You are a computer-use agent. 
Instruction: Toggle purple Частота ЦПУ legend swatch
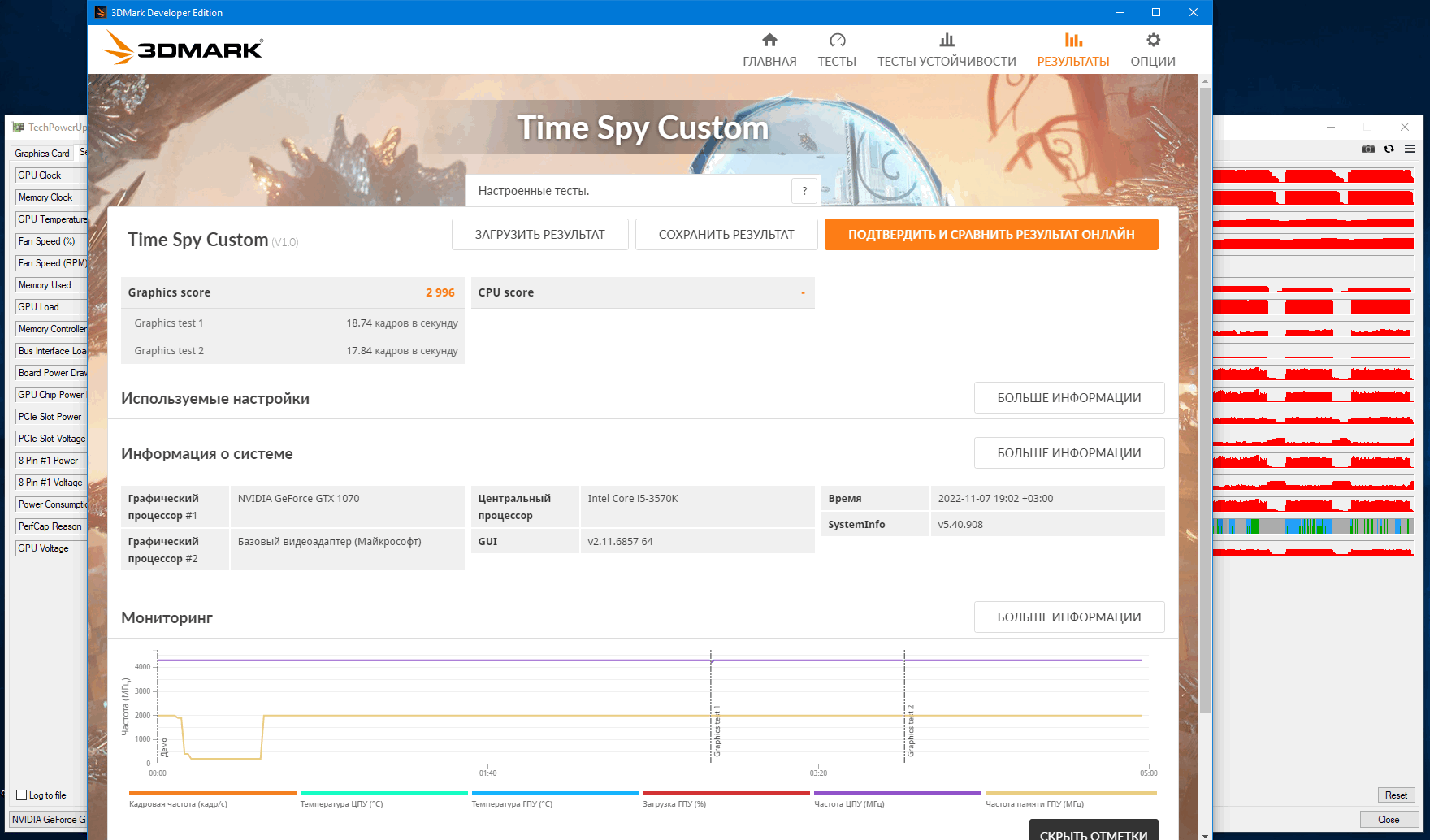pyautogui.click(x=898, y=793)
